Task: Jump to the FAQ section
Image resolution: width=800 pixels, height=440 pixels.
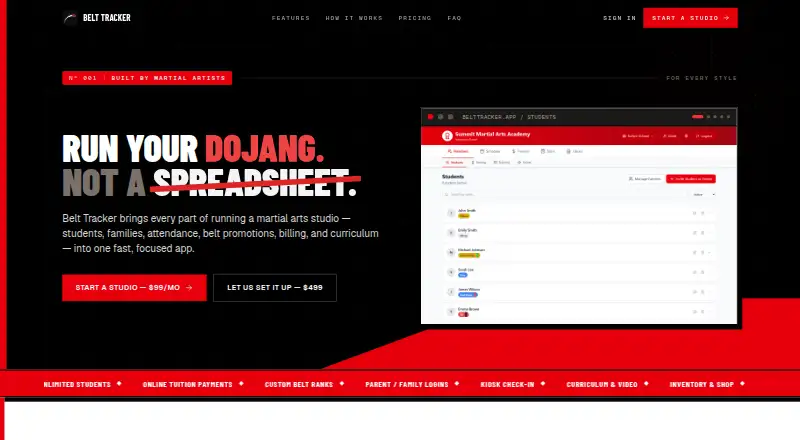Action: (455, 18)
